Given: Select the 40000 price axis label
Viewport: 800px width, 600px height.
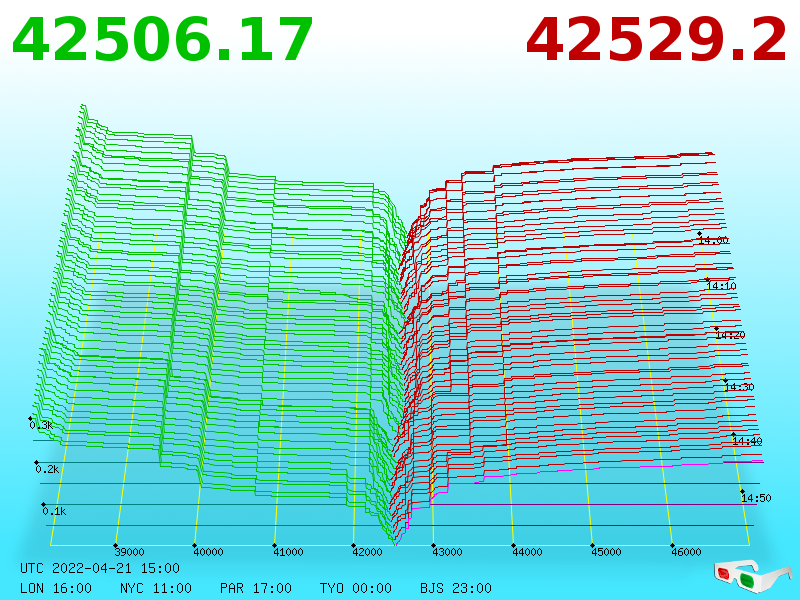Looking at the screenshot, I should pos(208,552).
